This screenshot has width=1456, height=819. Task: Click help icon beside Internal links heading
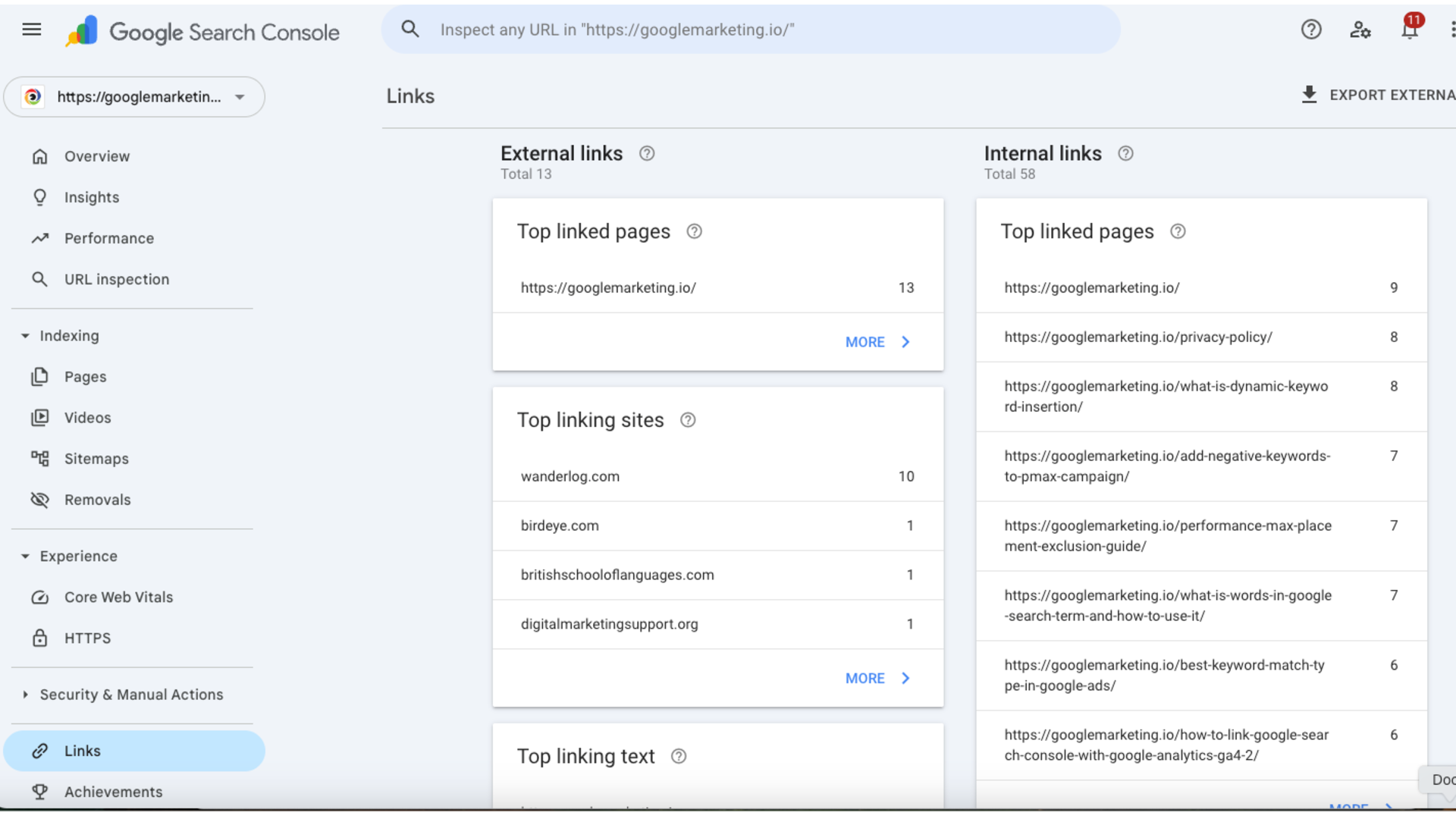(x=1126, y=153)
